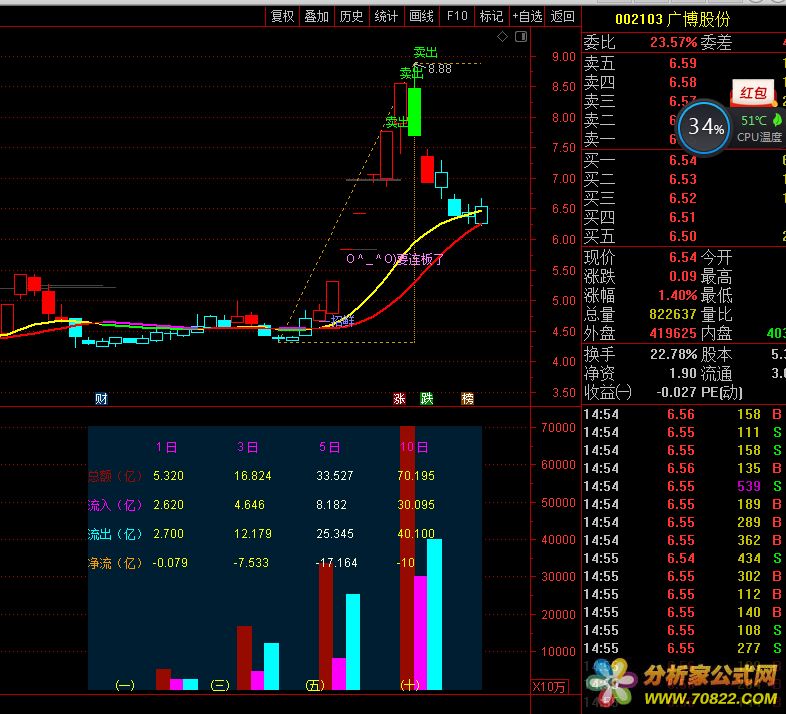This screenshot has height=714, width=786.
Task: Click the 卖五 price 6.59
Action: [683, 64]
